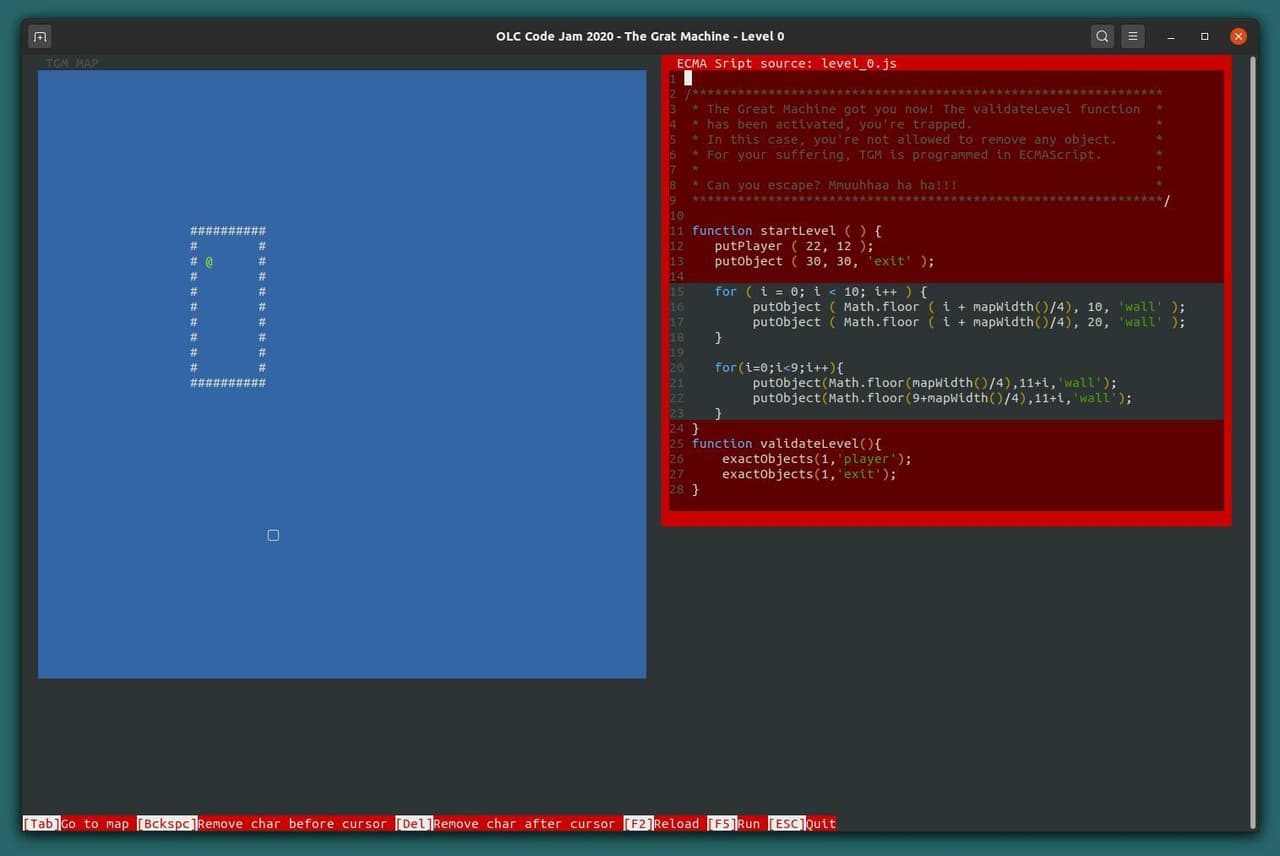The image size is (1280, 856).
Task: Click the 'Can you escape? Mmuuhhaa ha ha!!!' comment
Action: click(x=832, y=185)
